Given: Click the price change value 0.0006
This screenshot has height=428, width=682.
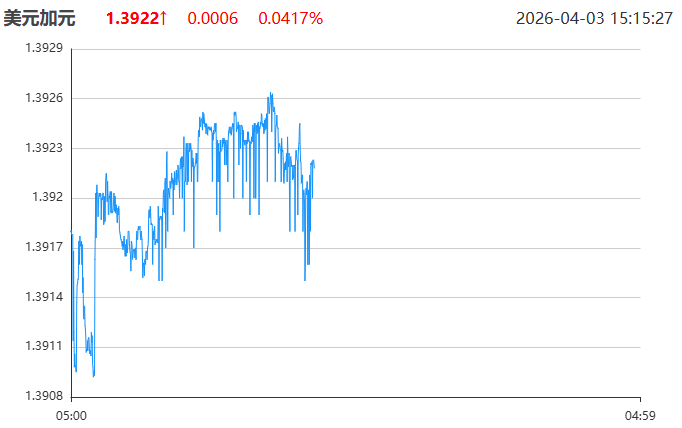Looking at the screenshot, I should click(212, 18).
